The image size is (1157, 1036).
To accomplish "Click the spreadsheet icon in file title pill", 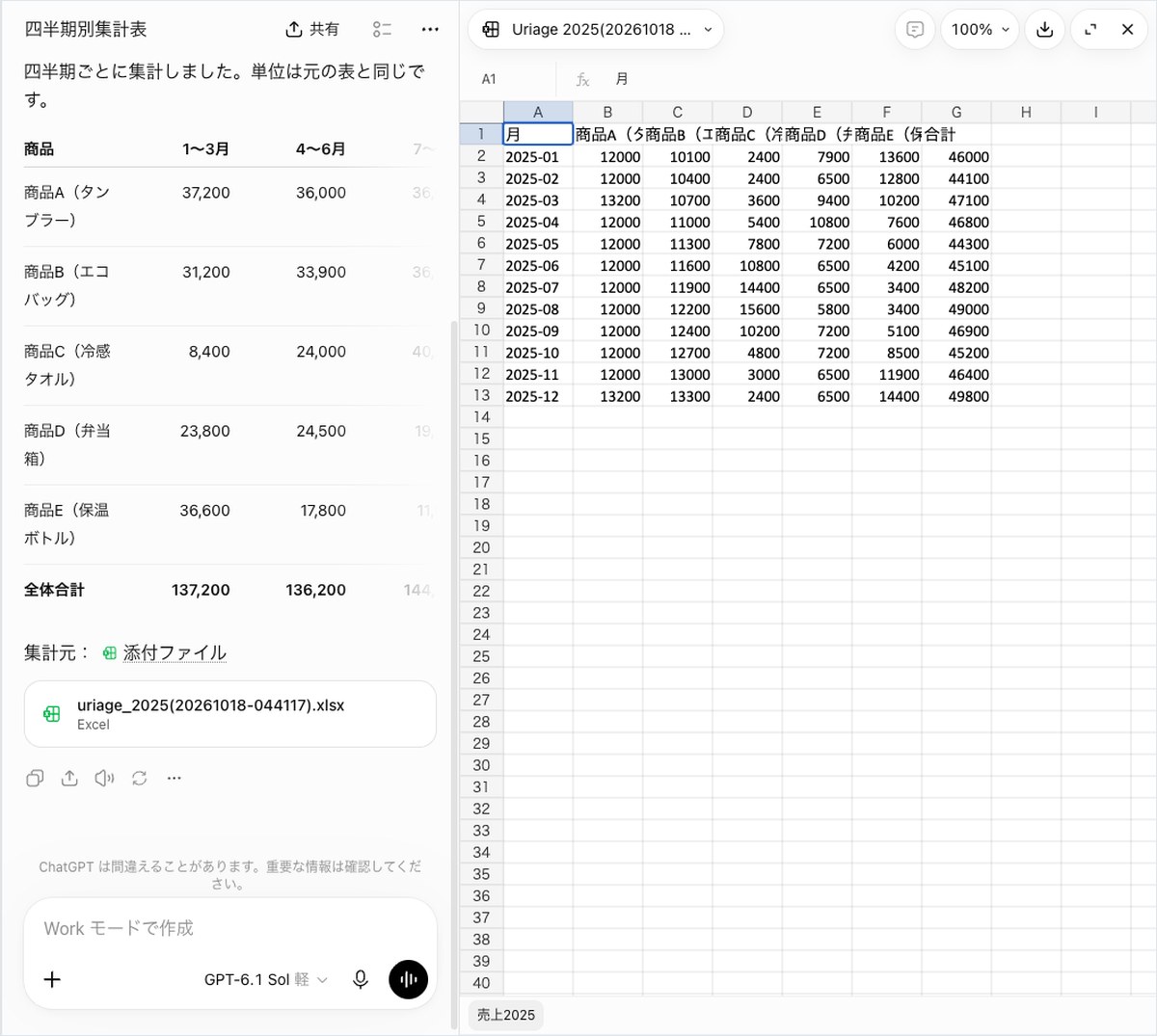I will [491, 30].
